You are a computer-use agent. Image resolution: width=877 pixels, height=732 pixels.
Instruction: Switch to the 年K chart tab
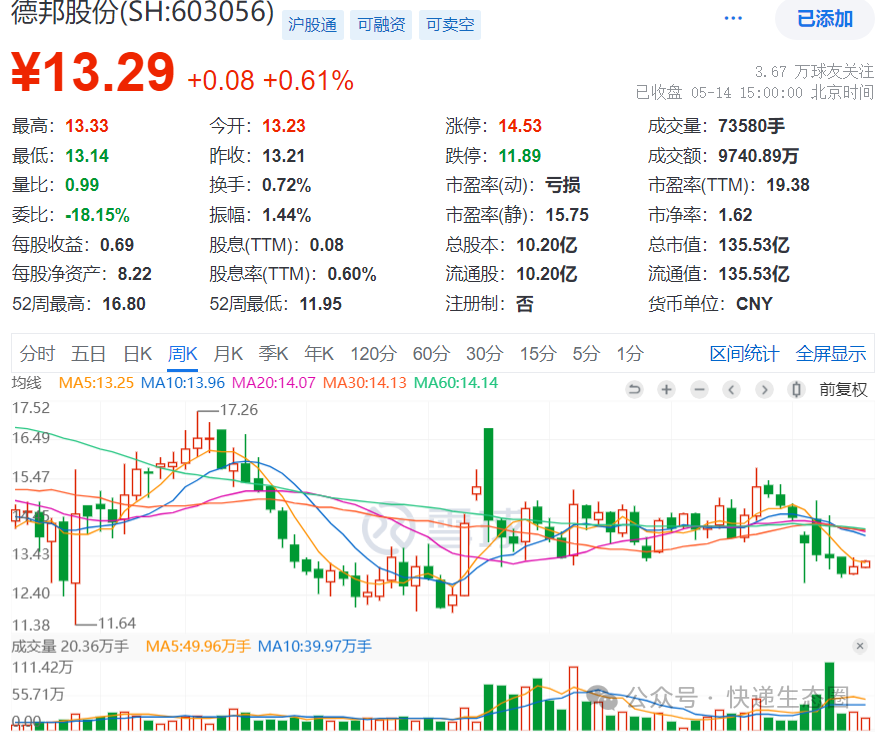[319, 353]
